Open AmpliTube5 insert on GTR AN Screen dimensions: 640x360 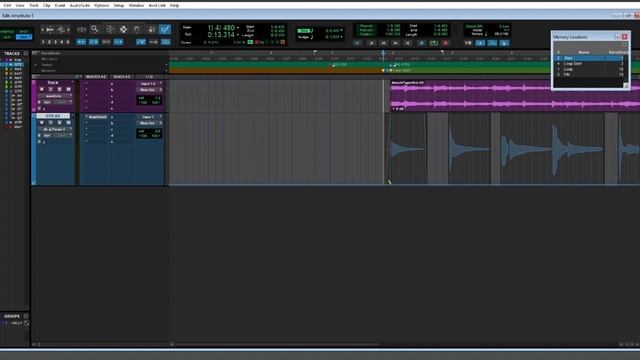click(97, 117)
